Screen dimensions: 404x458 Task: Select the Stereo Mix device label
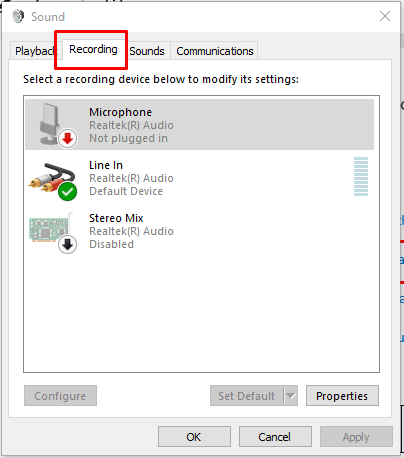click(116, 218)
